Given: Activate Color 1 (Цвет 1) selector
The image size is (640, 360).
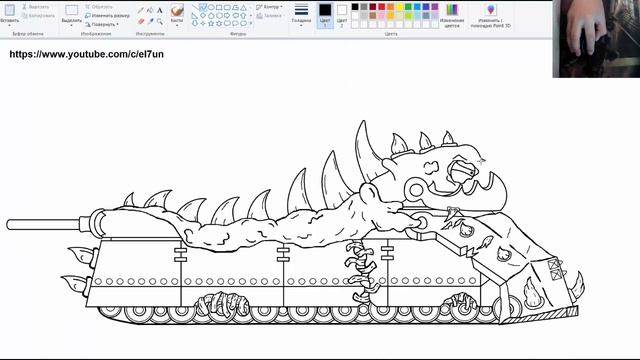Looking at the screenshot, I should click(325, 16).
